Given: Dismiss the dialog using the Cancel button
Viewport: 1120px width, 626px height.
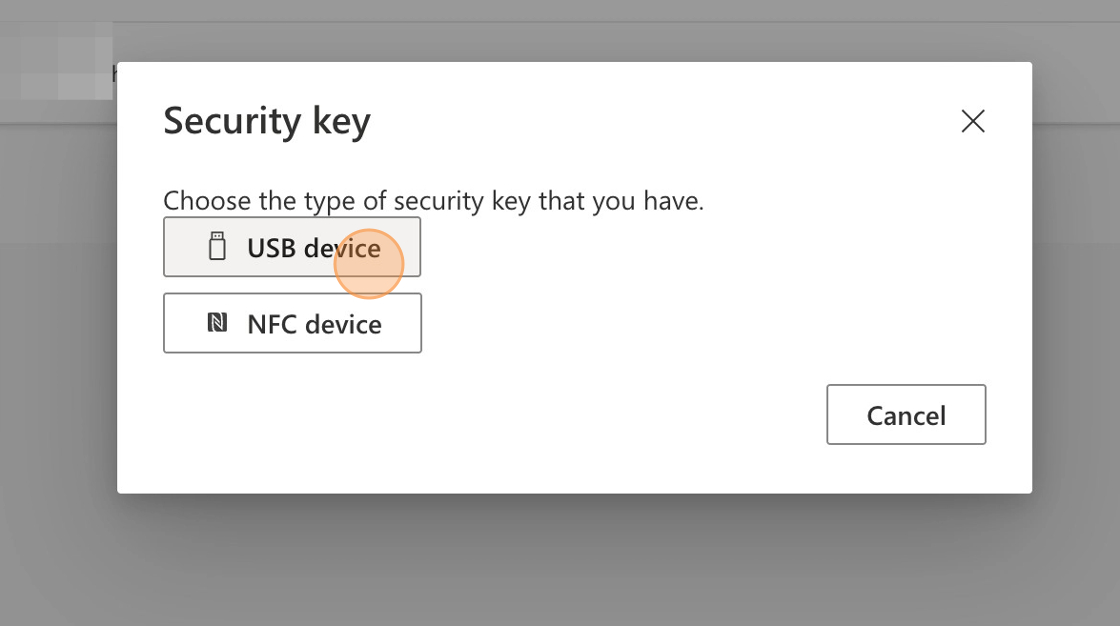Looking at the screenshot, I should [906, 415].
